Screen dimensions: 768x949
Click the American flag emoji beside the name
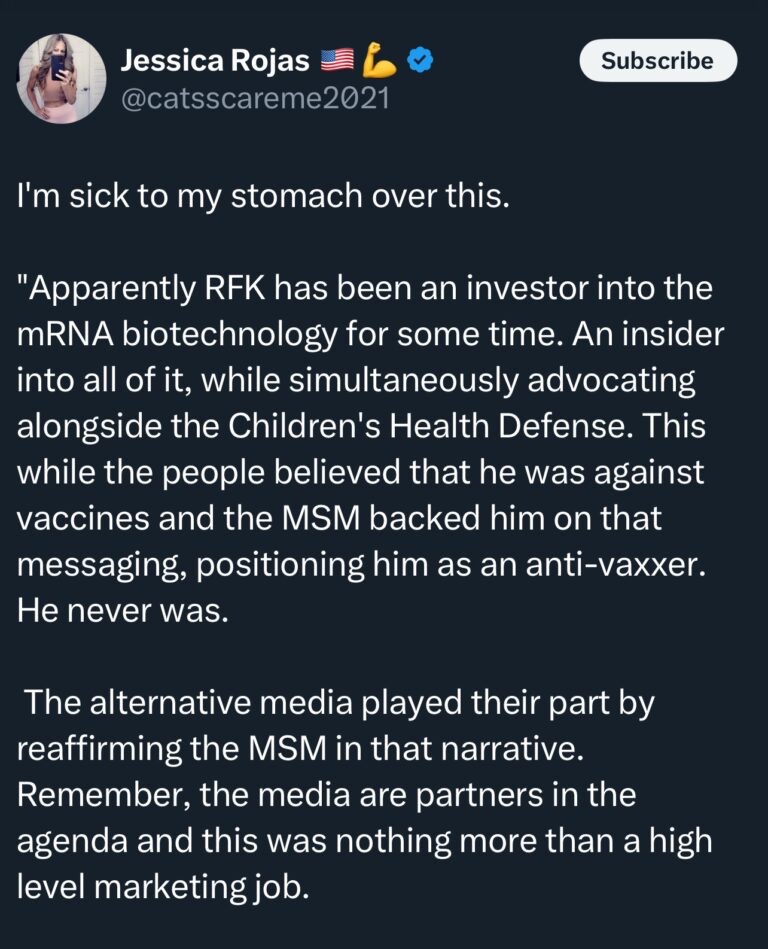[x=337, y=59]
